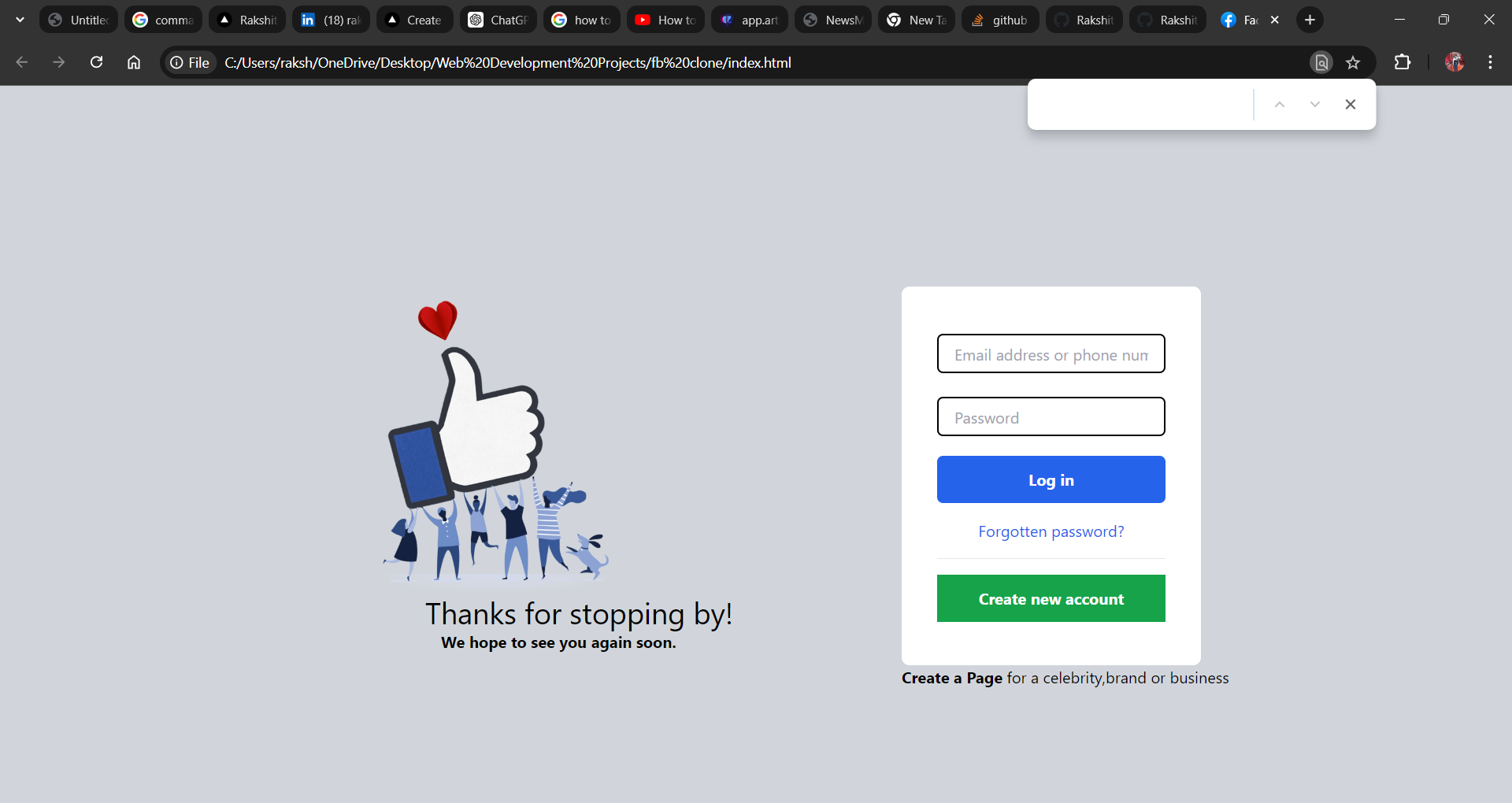This screenshot has width=1512, height=803.
Task: Open the Create a Page link
Action: (952, 678)
